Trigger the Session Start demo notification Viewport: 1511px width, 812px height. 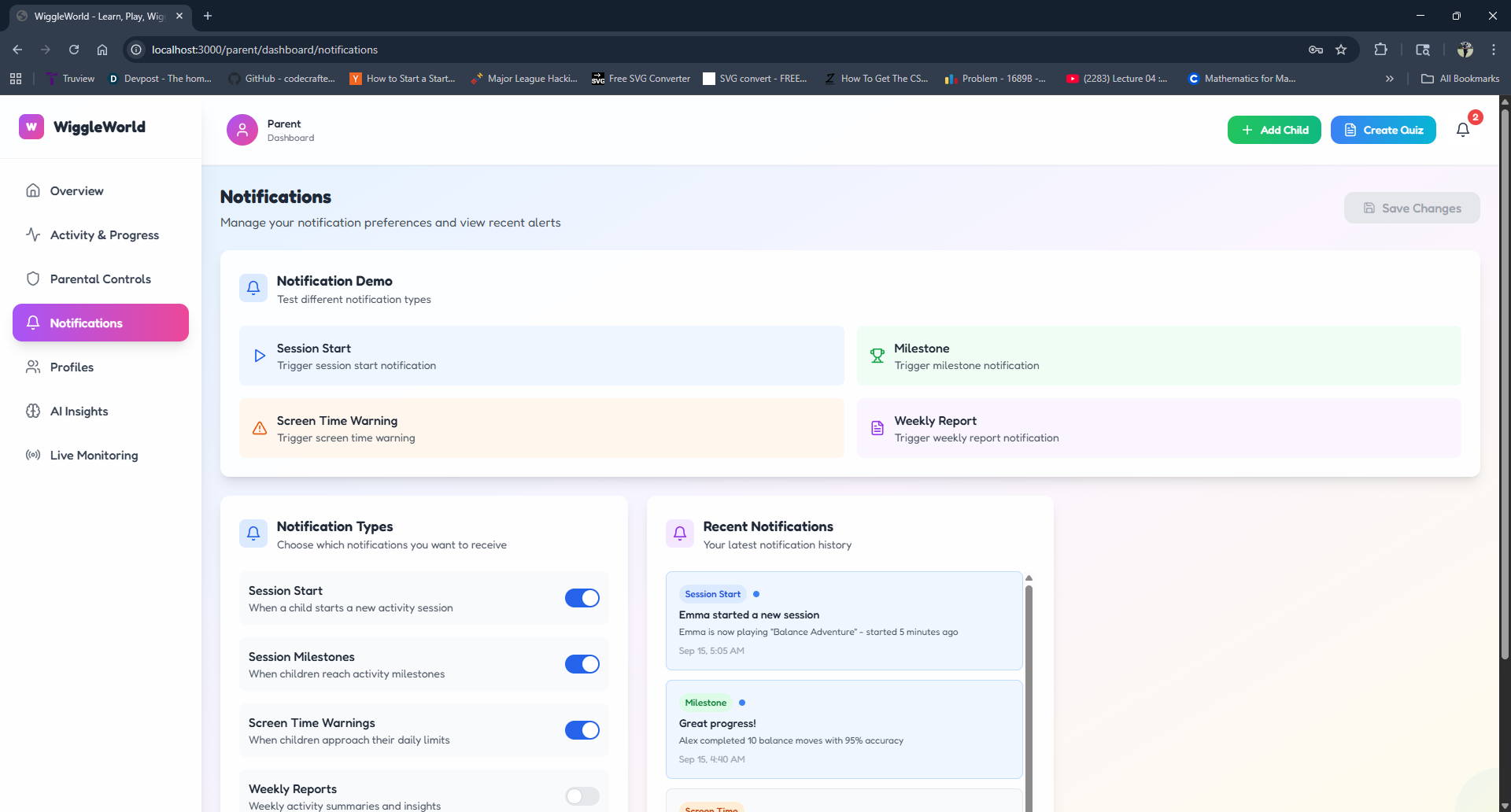(x=541, y=356)
